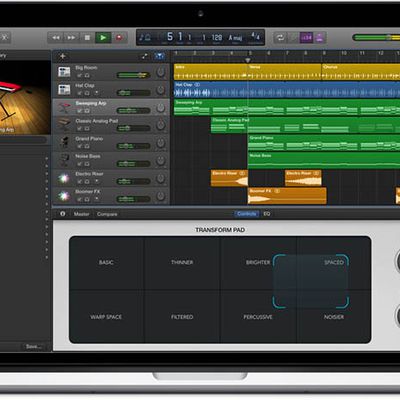The height and width of the screenshot is (400, 400).
Task: Toggle the purple Metronome button
Action: pos(320,38)
